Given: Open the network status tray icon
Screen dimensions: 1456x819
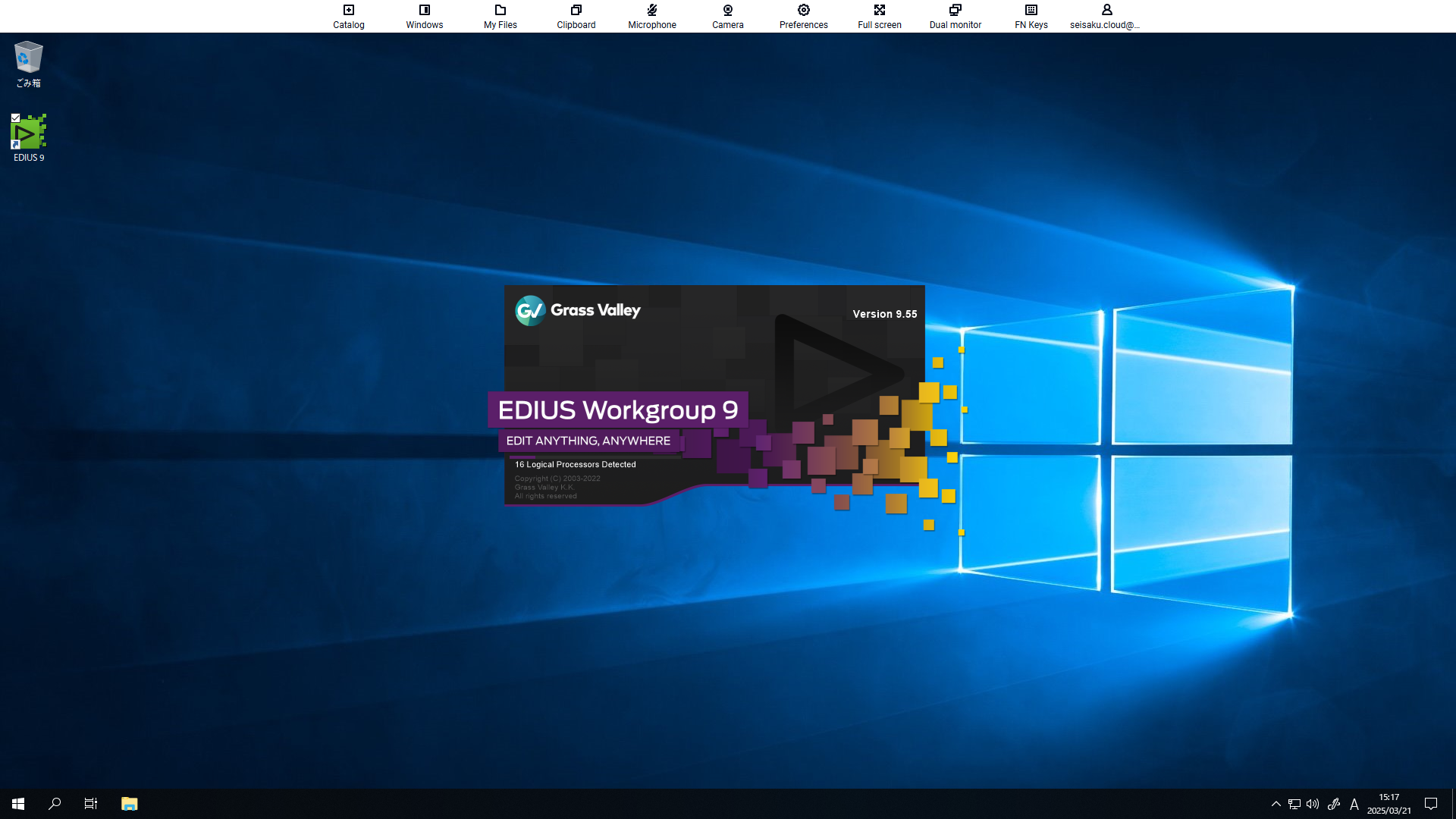Looking at the screenshot, I should [x=1294, y=804].
